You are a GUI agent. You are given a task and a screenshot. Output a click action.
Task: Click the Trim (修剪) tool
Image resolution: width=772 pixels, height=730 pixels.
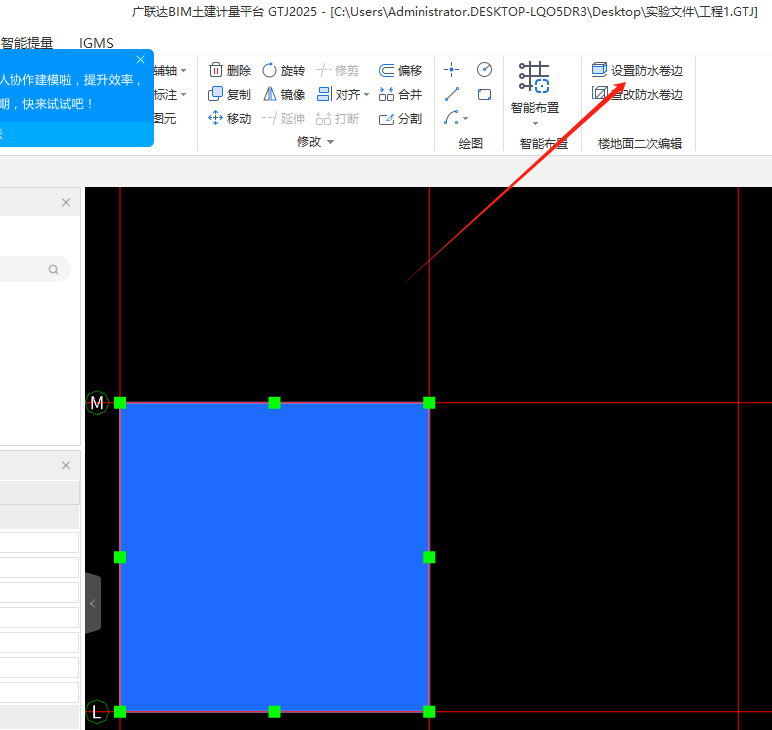338,70
